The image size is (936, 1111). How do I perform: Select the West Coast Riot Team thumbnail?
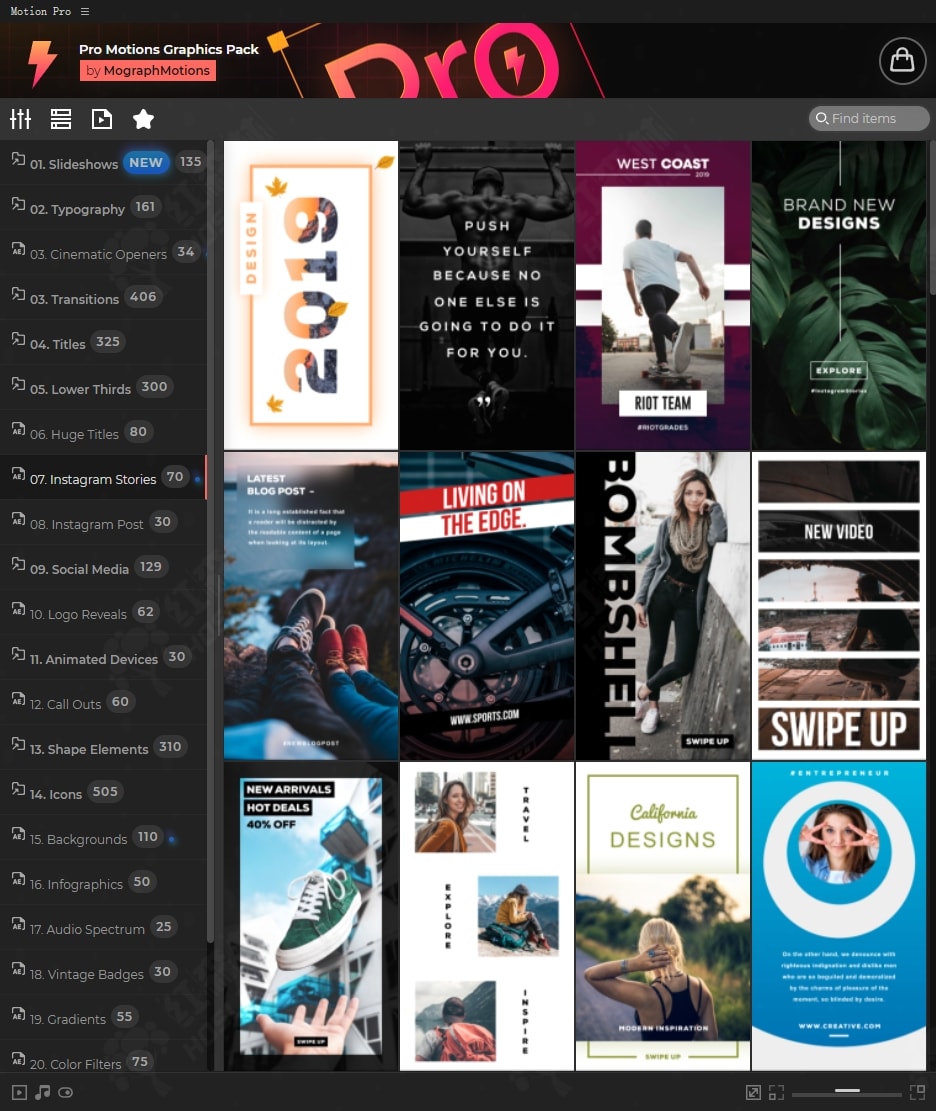click(x=662, y=295)
